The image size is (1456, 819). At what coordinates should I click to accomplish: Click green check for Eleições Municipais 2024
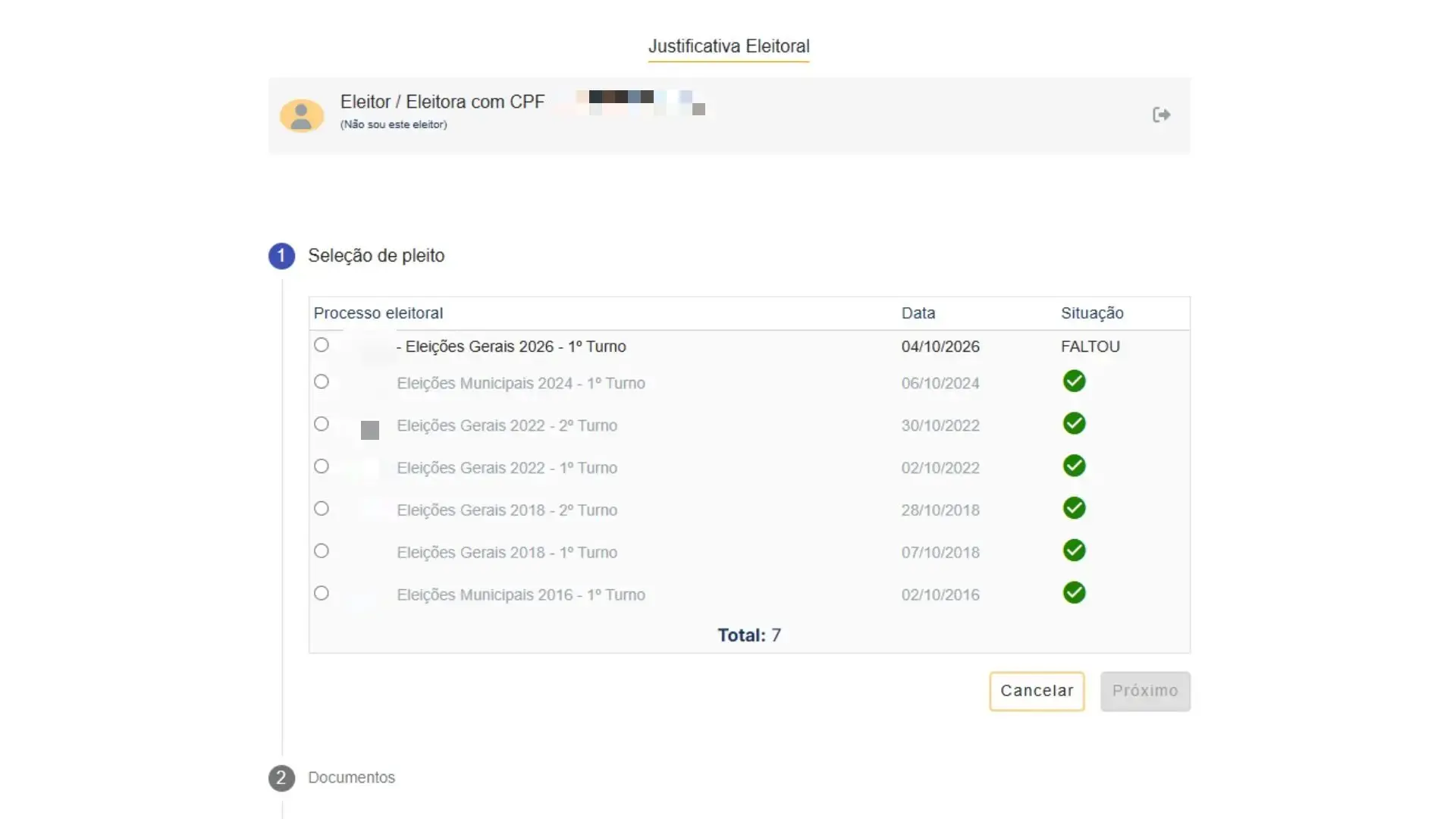pos(1074,381)
